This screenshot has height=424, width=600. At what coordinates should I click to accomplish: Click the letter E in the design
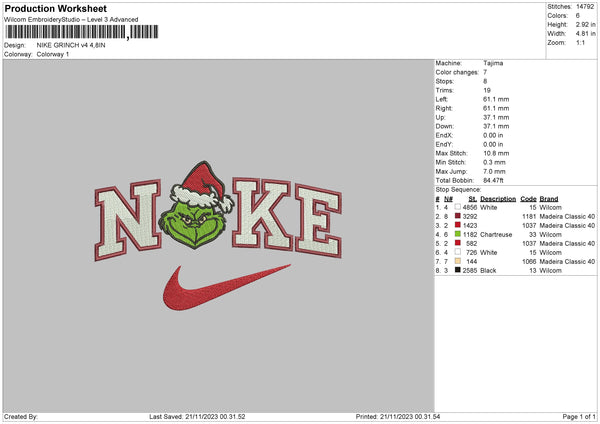(318, 221)
